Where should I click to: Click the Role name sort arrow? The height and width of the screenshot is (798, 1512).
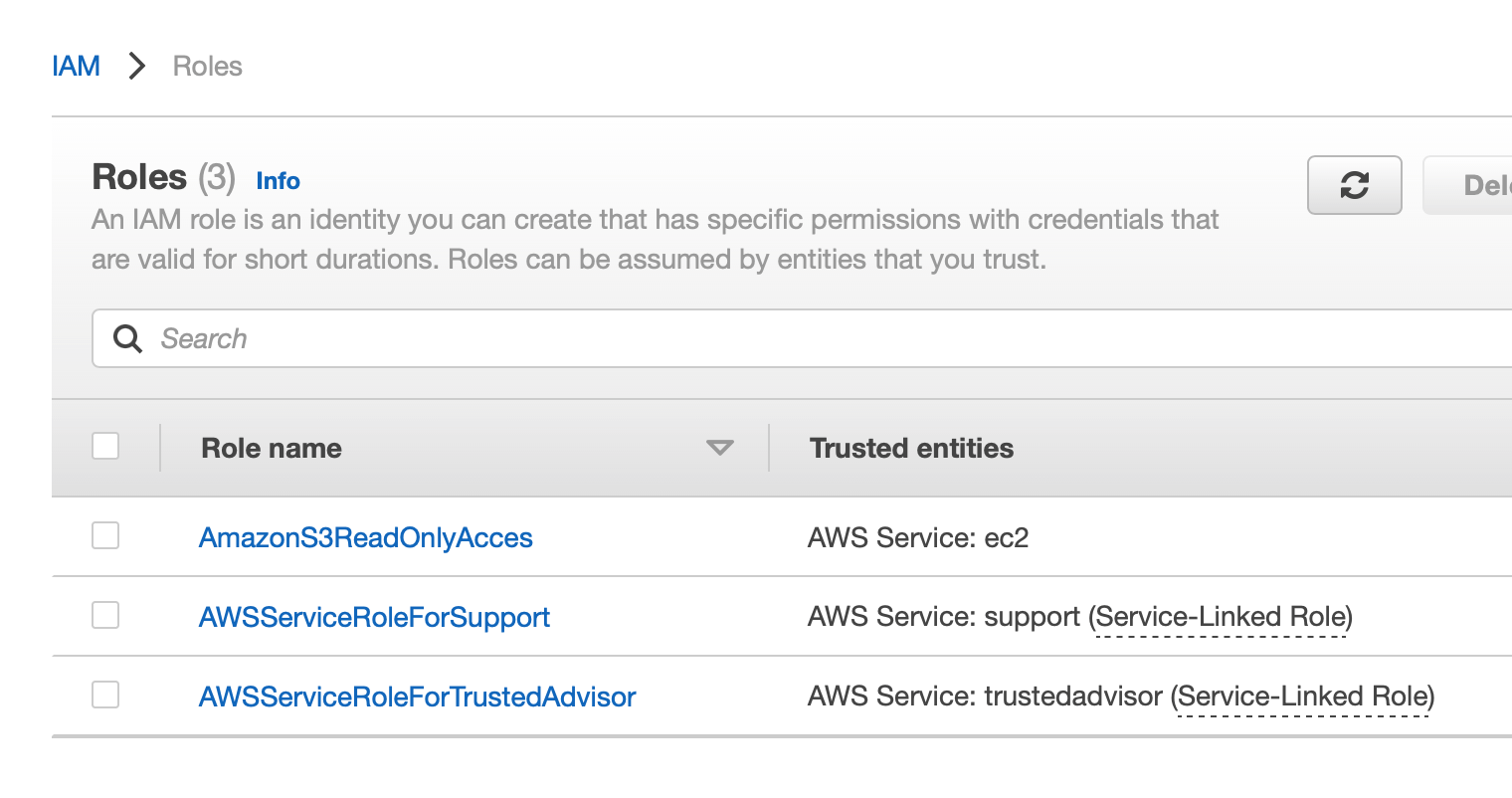pyautogui.click(x=720, y=449)
